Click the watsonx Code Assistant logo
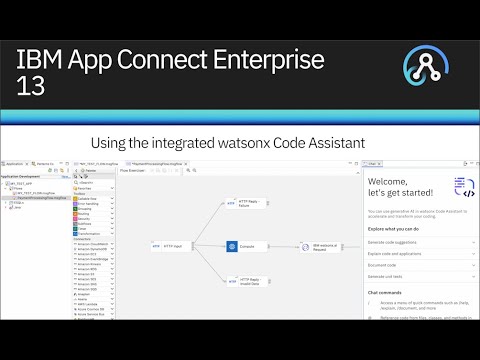Viewport: 480px width, 360px height. (x=464, y=187)
